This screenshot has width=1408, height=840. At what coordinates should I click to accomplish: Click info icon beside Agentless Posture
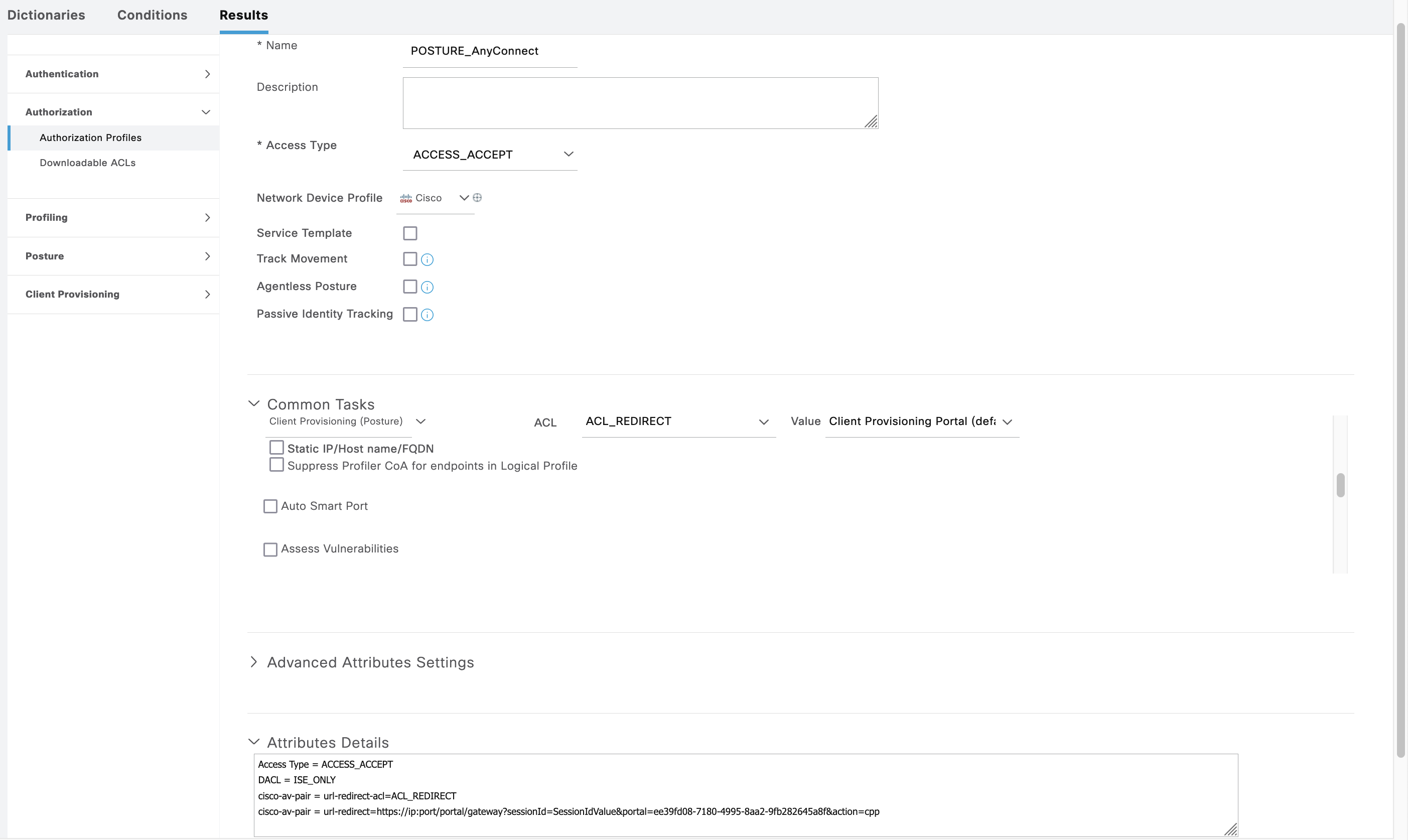point(427,288)
